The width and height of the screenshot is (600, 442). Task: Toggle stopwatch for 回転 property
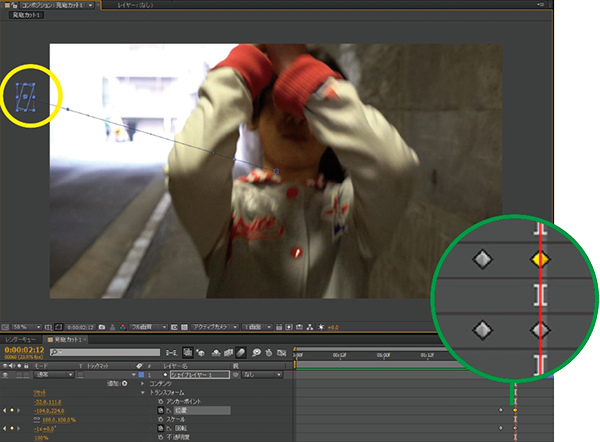tap(161, 428)
